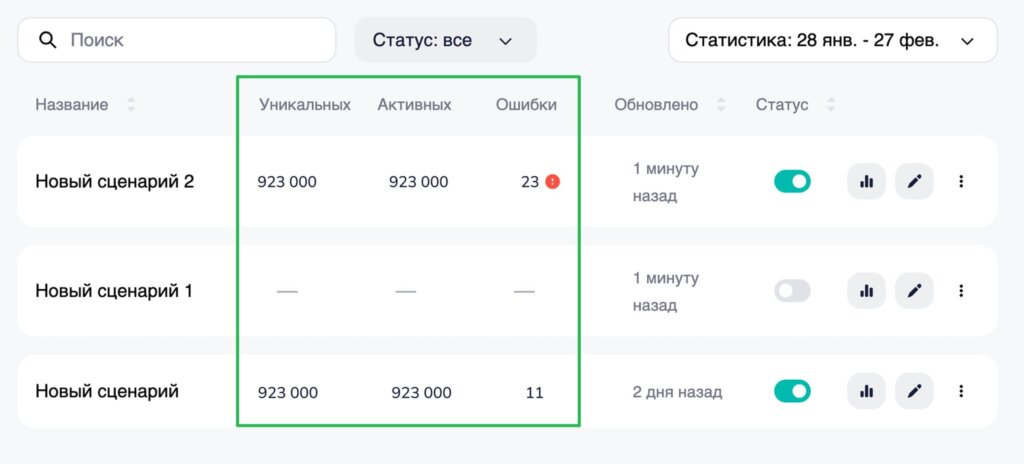Expand the Статистика date range dropdown
The width and height of the screenshot is (1024, 464).
pyautogui.click(x=832, y=41)
